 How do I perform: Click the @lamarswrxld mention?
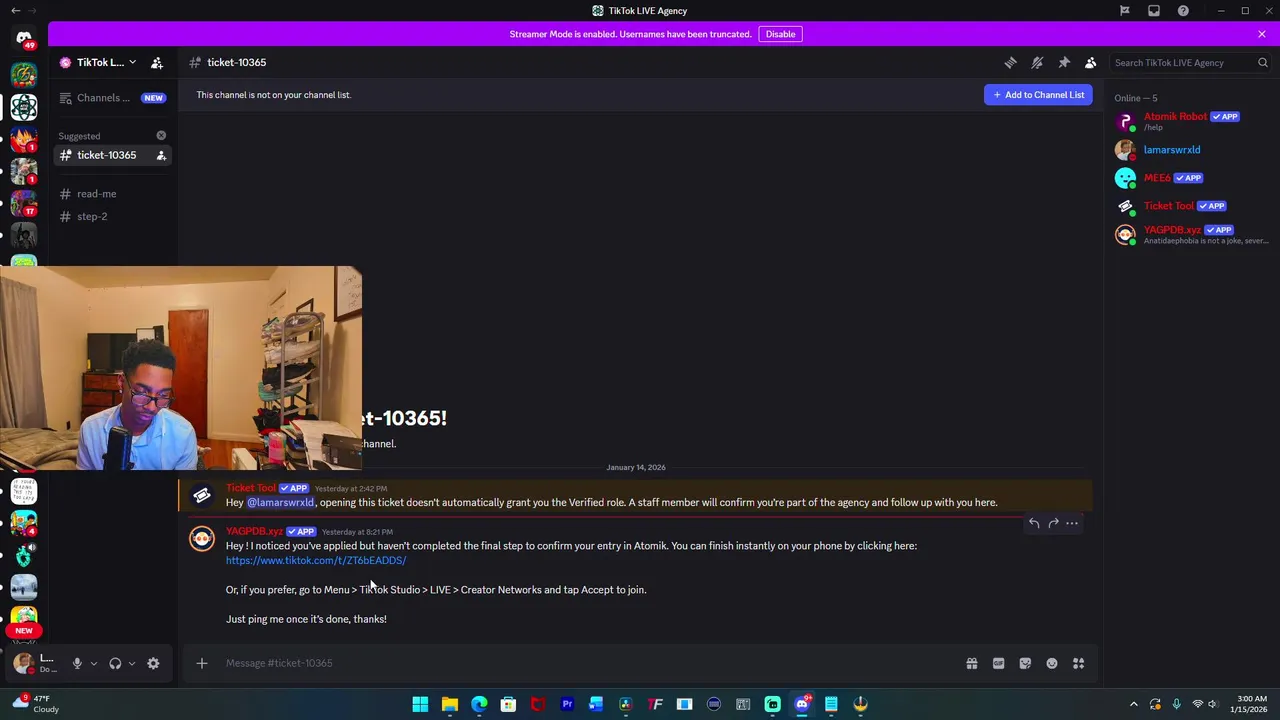pyautogui.click(x=280, y=503)
